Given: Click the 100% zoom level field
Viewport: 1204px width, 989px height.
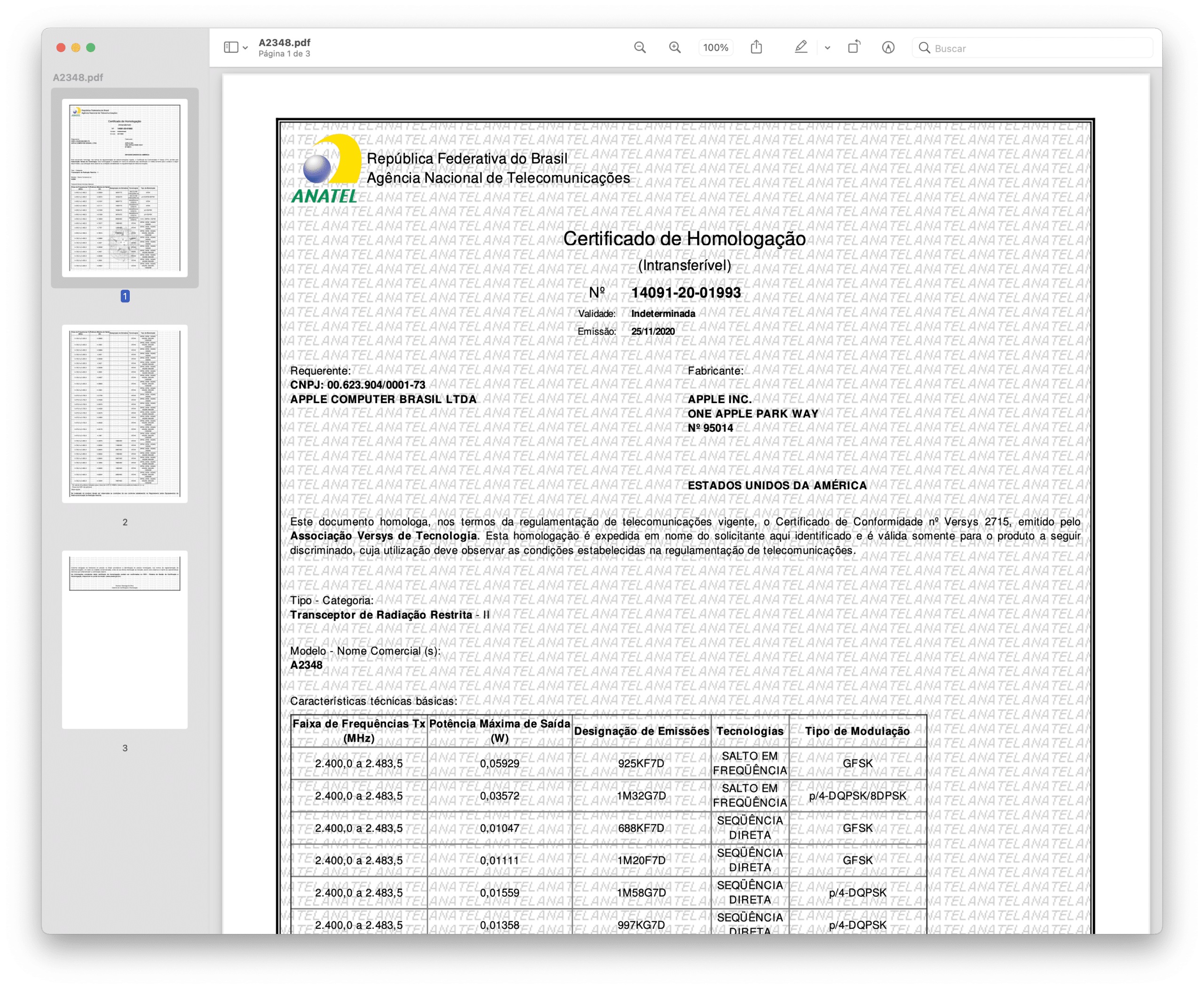Looking at the screenshot, I should click(x=716, y=47).
